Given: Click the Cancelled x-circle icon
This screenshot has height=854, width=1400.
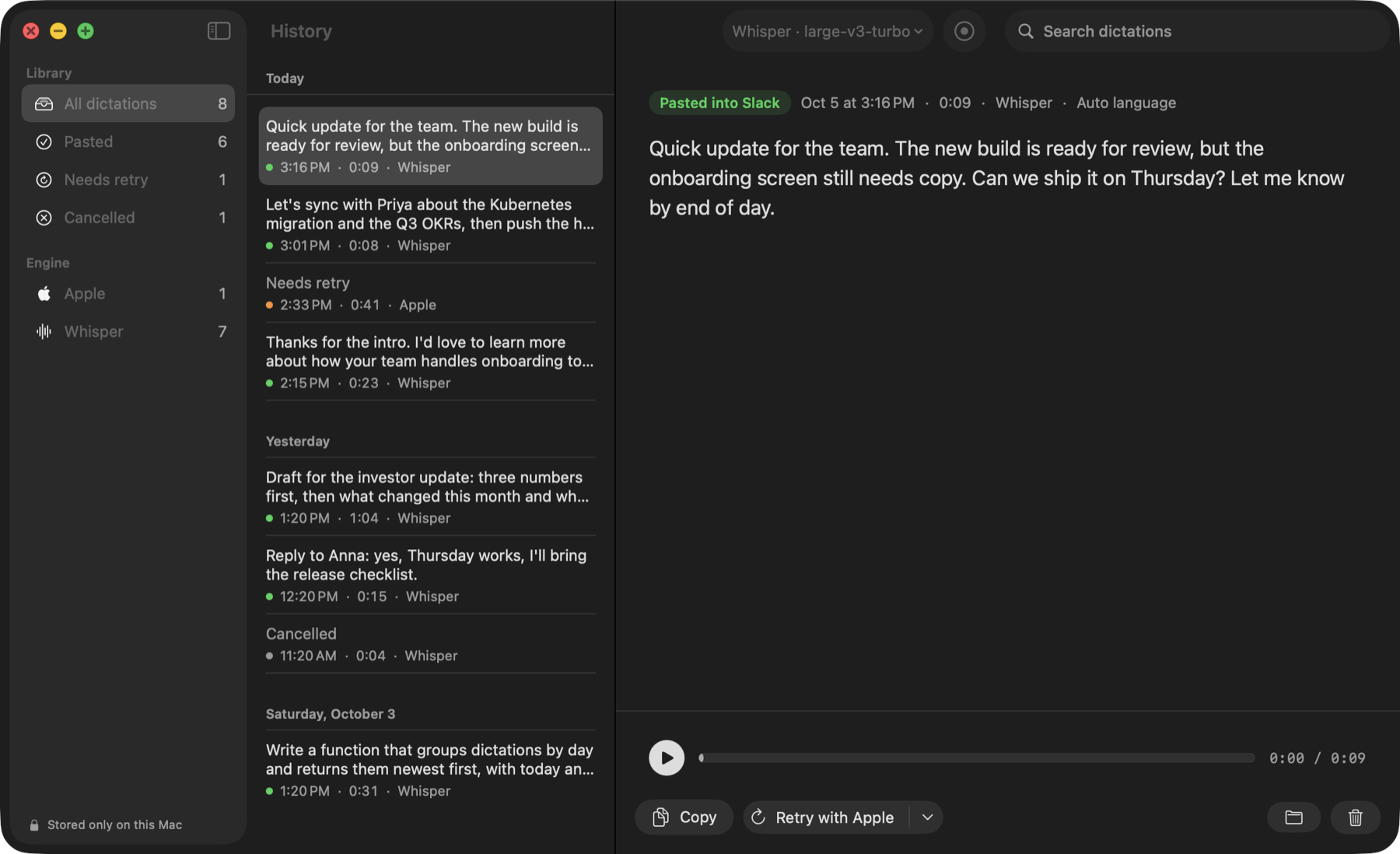Looking at the screenshot, I should (x=44, y=218).
